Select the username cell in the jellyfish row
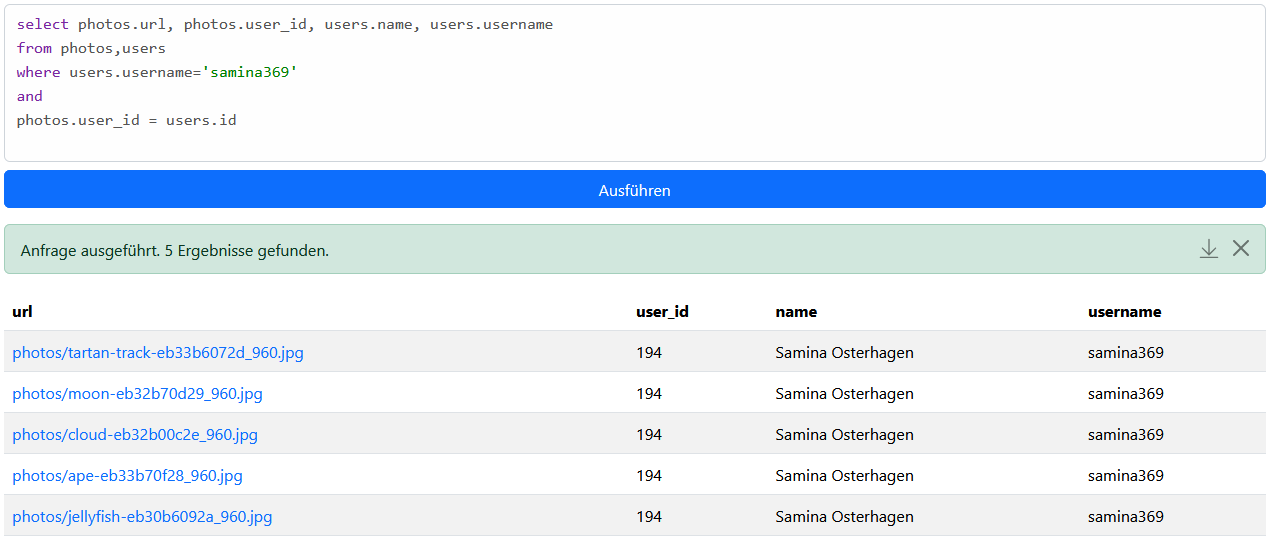The height and width of the screenshot is (546, 1270). click(1125, 517)
